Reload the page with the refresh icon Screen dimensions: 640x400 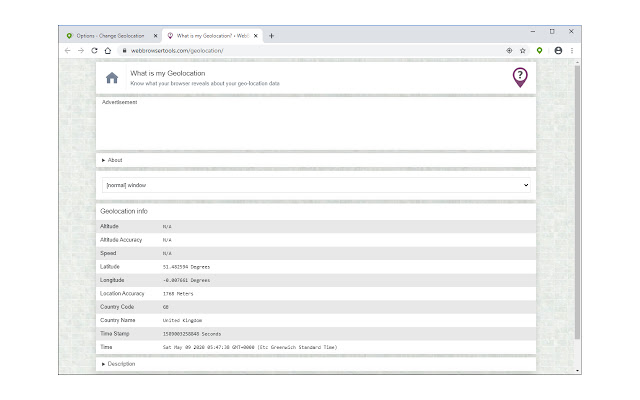(94, 50)
